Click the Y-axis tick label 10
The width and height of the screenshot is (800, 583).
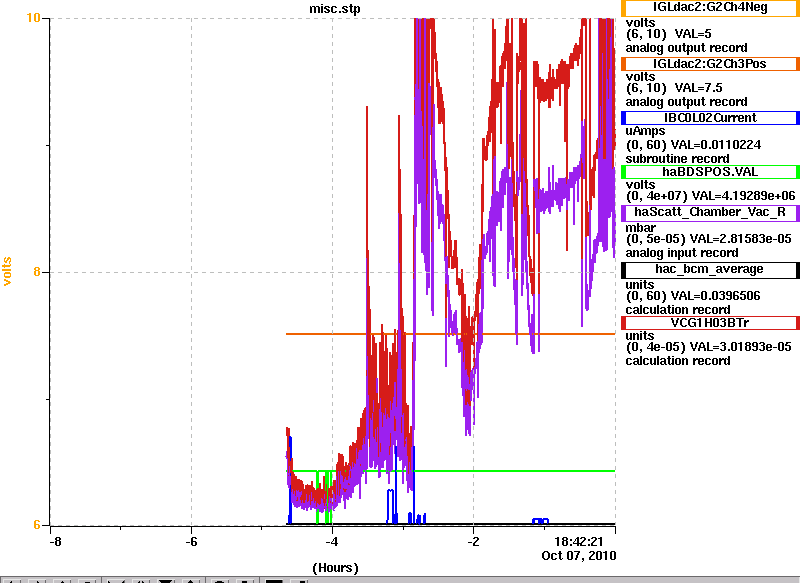pyautogui.click(x=33, y=18)
